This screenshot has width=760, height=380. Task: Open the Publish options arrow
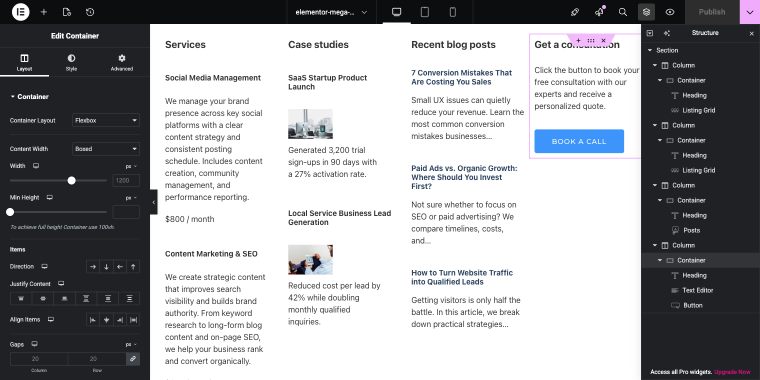[x=750, y=12]
